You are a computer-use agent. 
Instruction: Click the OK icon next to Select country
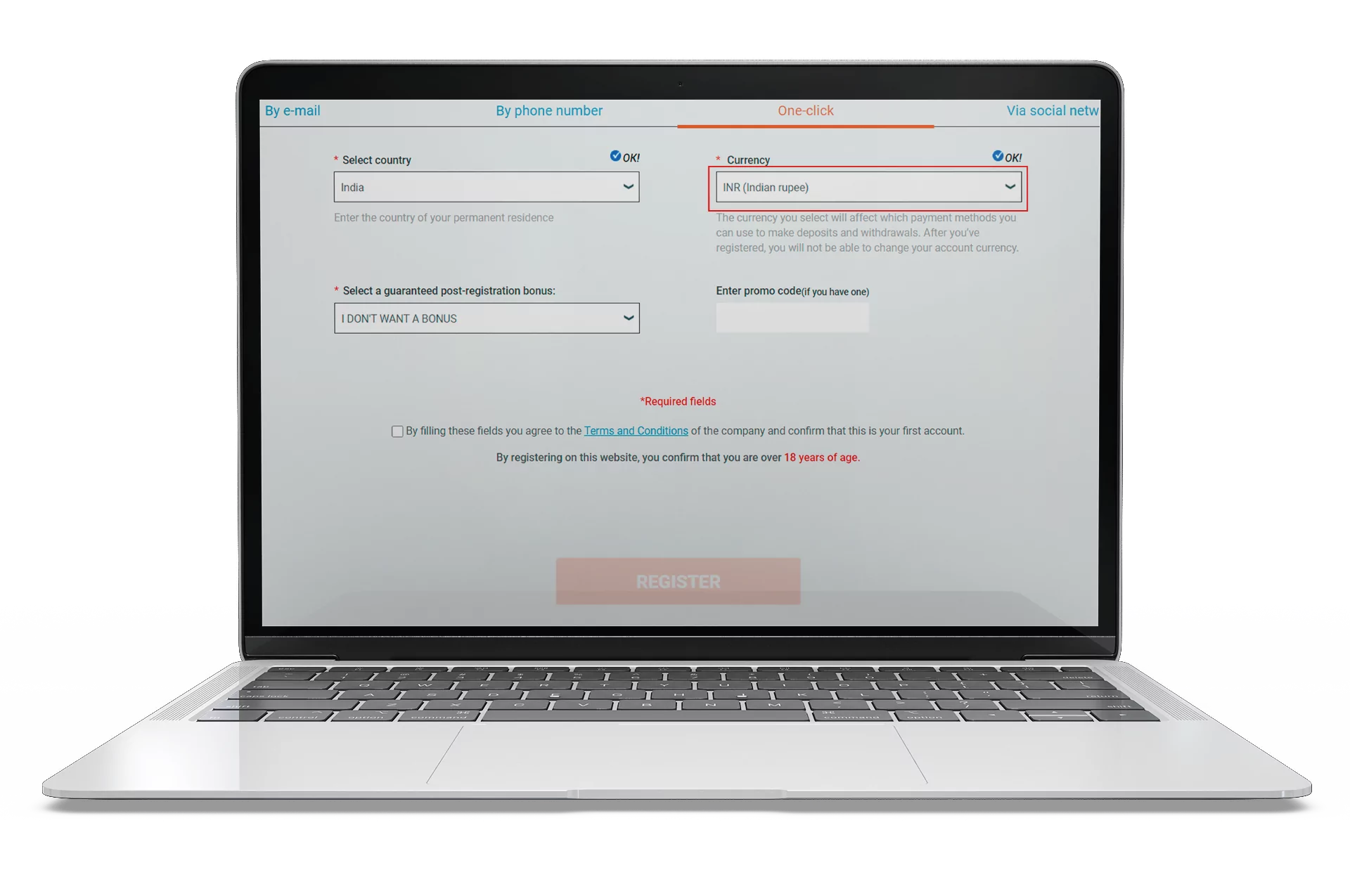614,156
